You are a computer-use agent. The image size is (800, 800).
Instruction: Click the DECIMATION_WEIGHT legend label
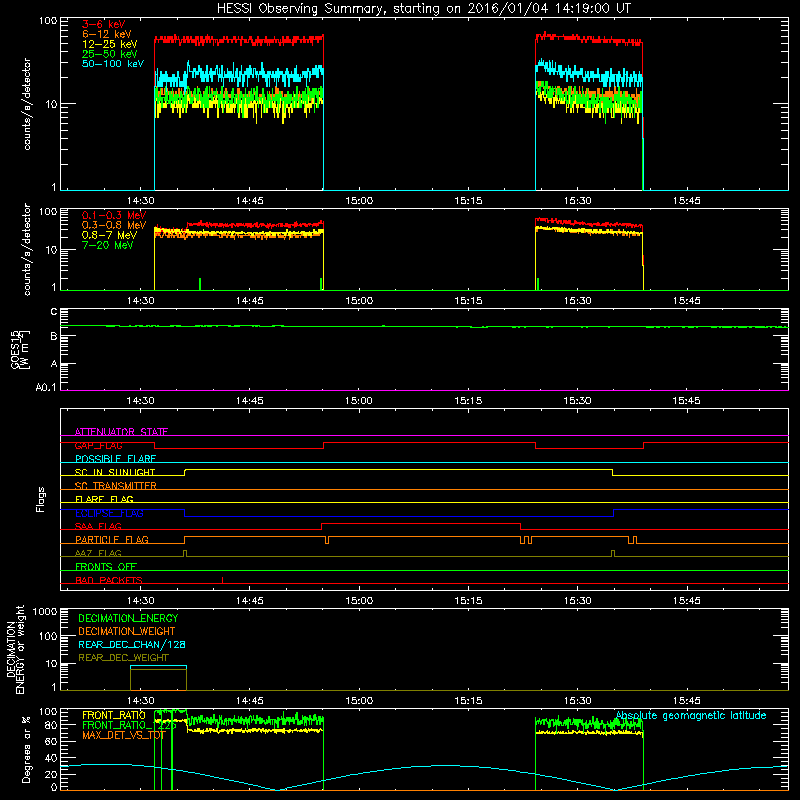coord(127,631)
